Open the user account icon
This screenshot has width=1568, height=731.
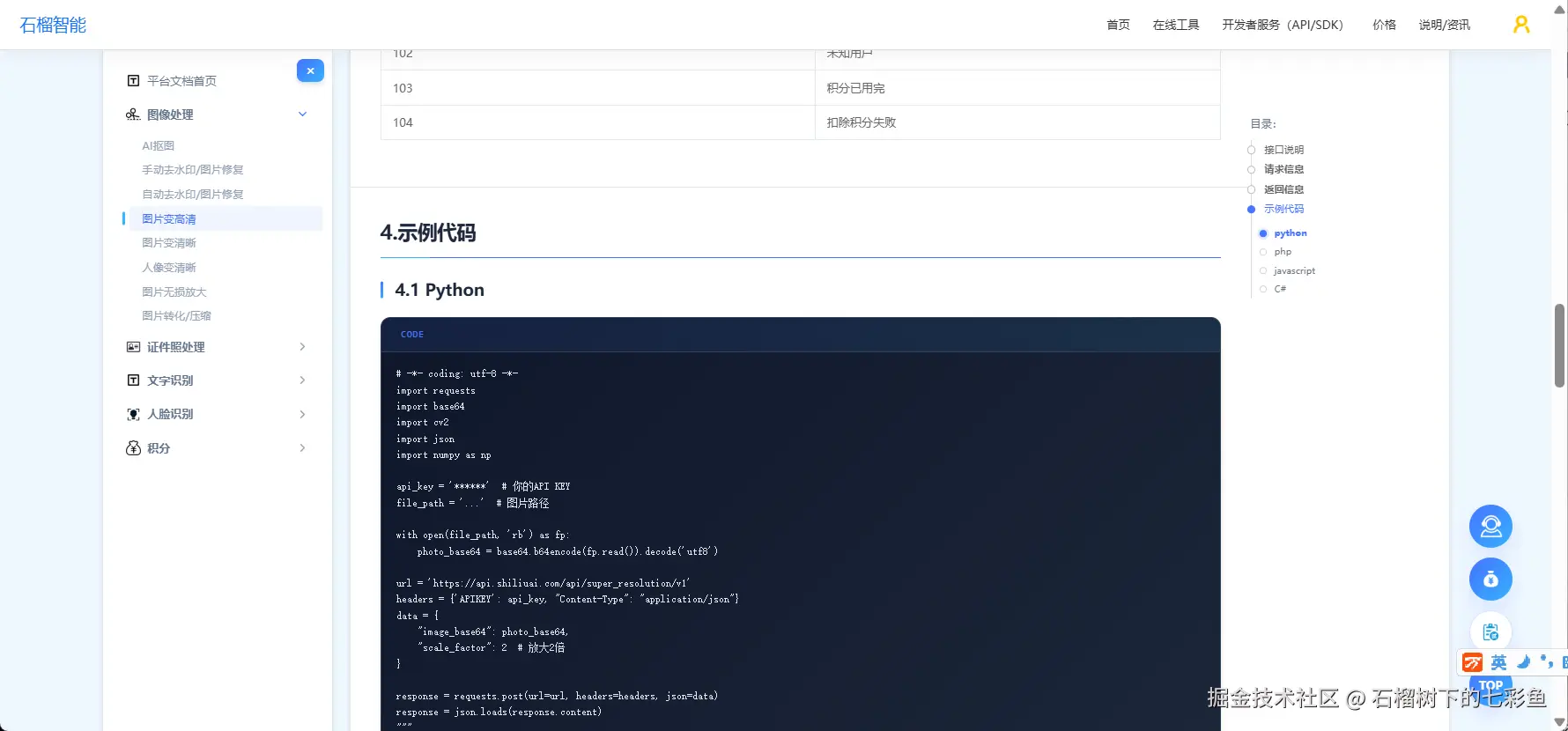click(x=1521, y=25)
